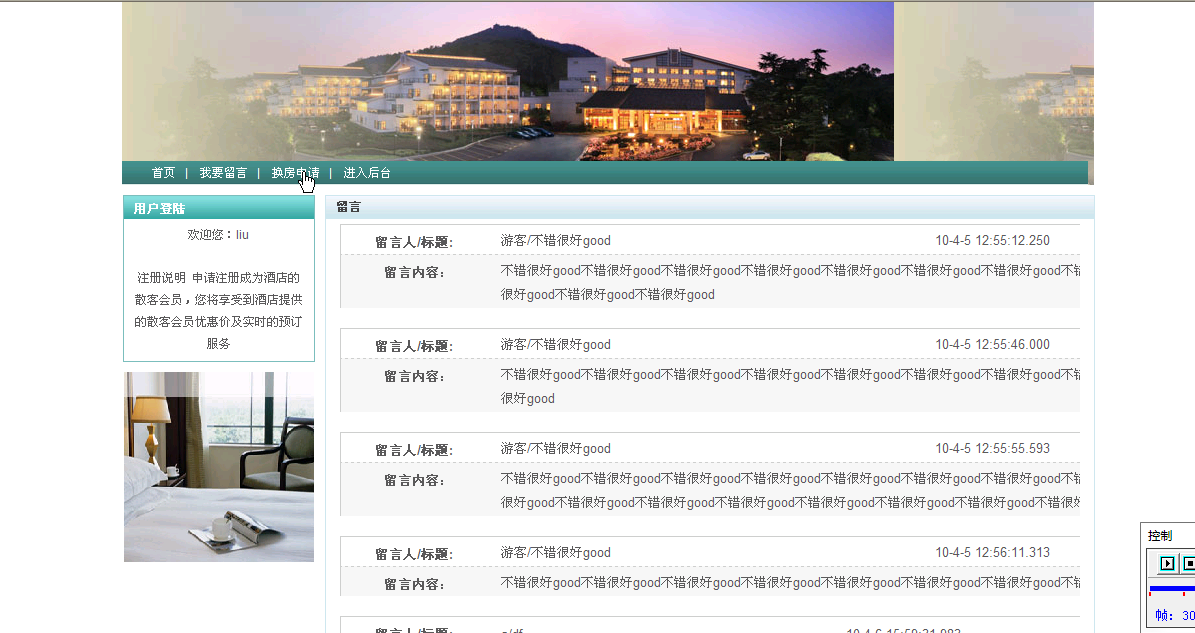Screen dimensions: 1195x633
Task: Click timestamp 10-4-5 12:55:12.250
Action: point(992,241)
